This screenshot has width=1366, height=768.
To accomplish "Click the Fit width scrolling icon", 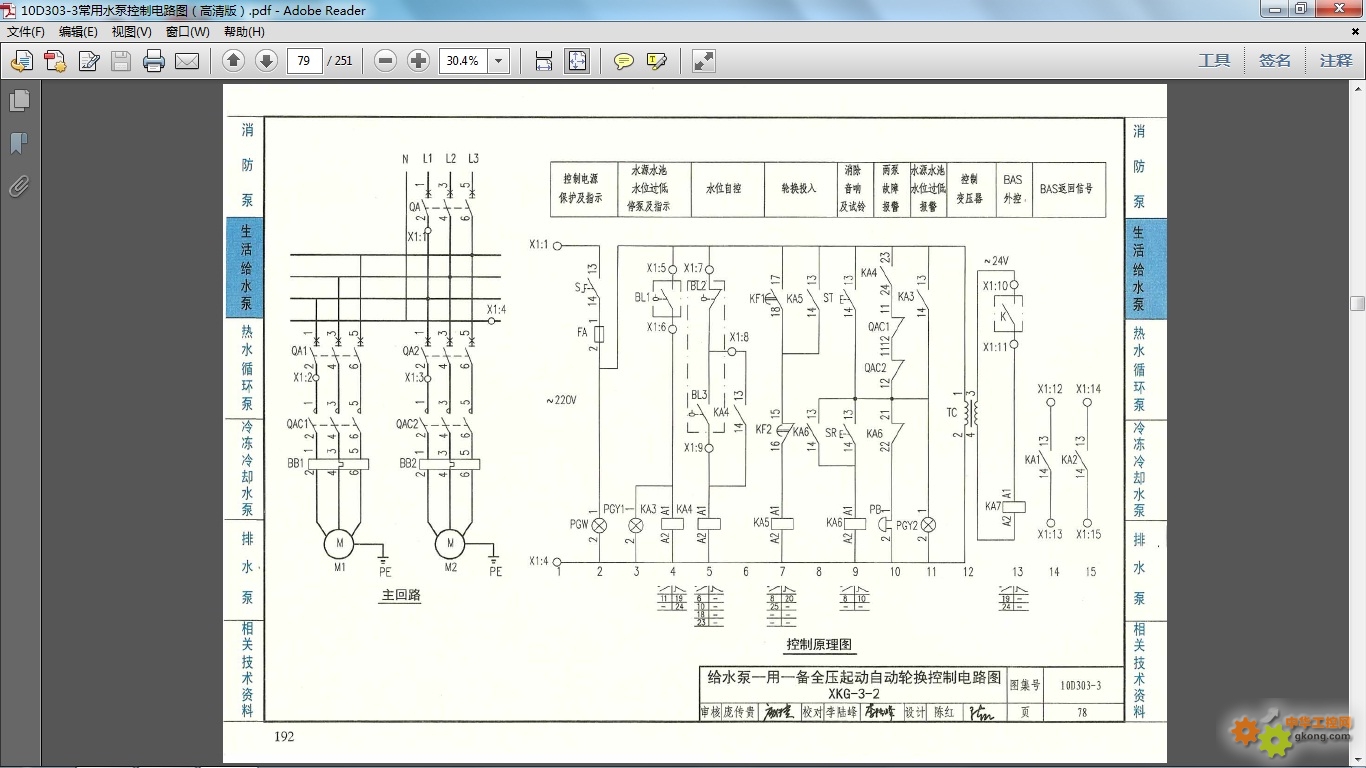I will (544, 61).
